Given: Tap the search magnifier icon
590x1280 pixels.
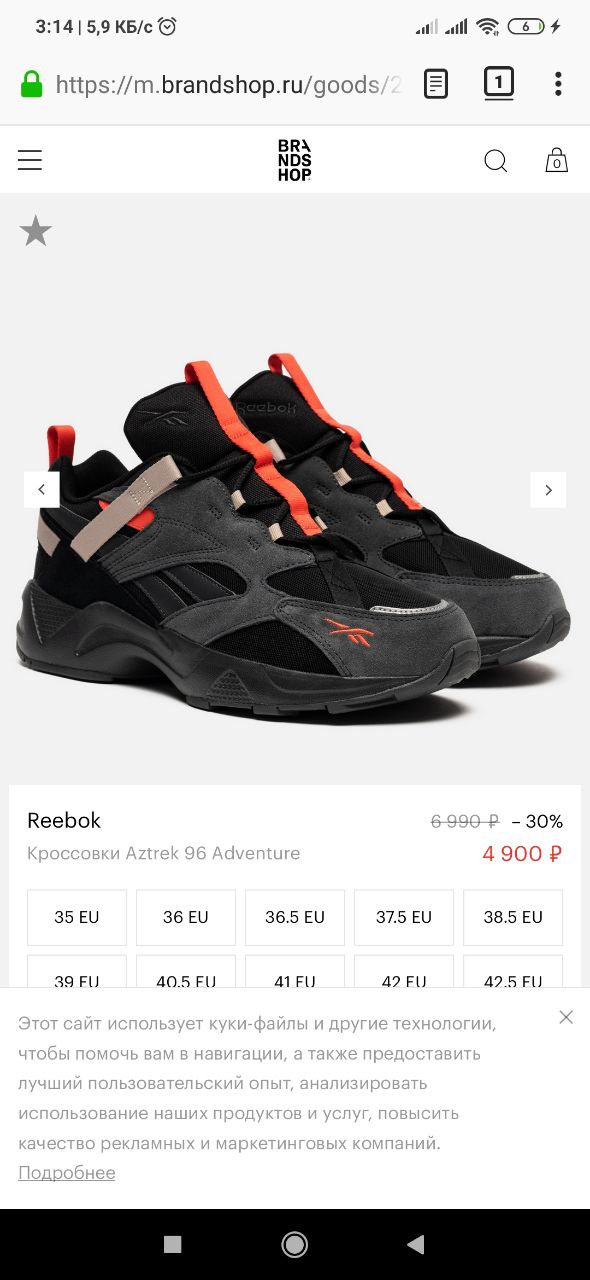Looking at the screenshot, I should pos(496,160).
